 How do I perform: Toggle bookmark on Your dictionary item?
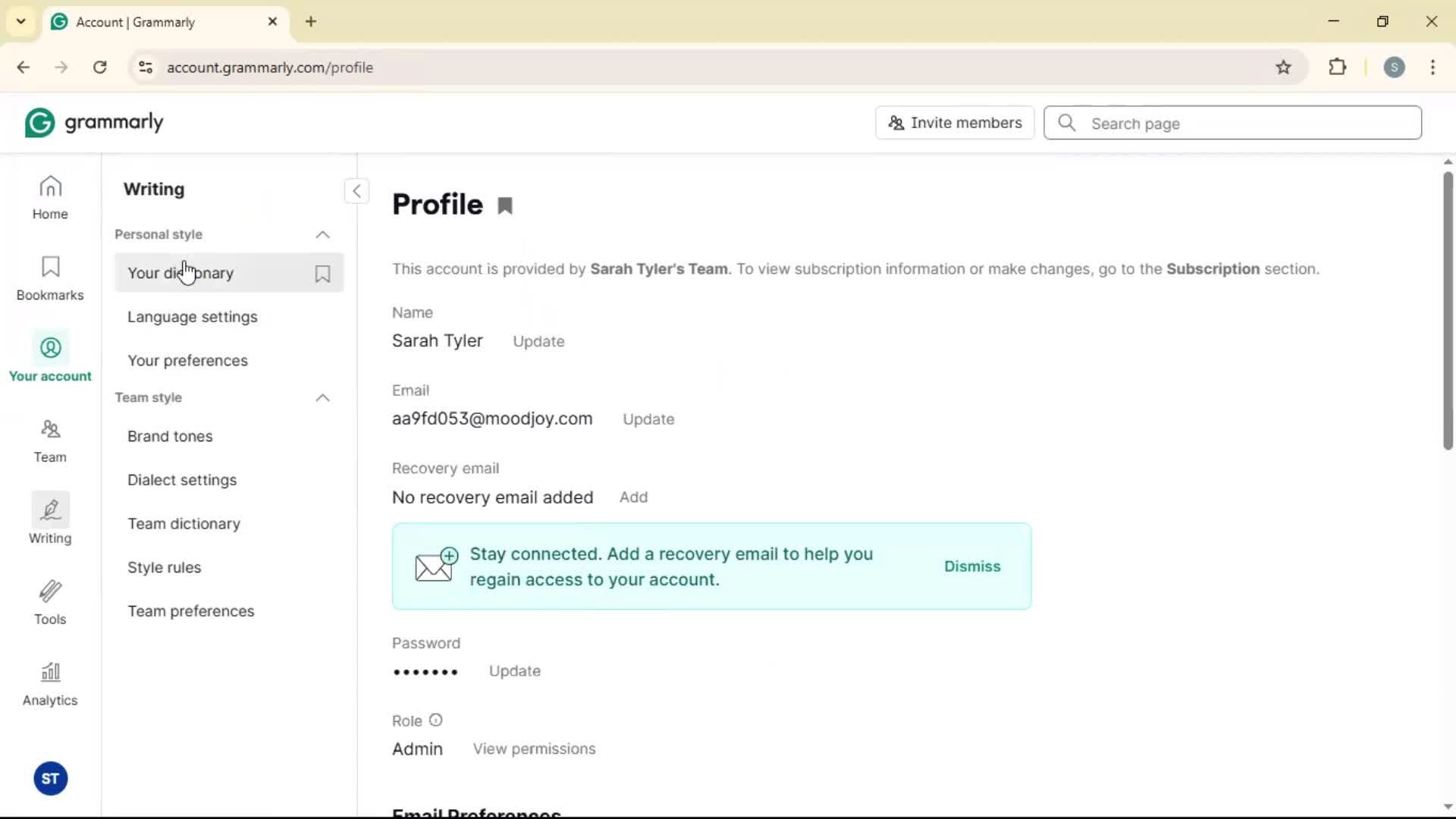(x=322, y=274)
